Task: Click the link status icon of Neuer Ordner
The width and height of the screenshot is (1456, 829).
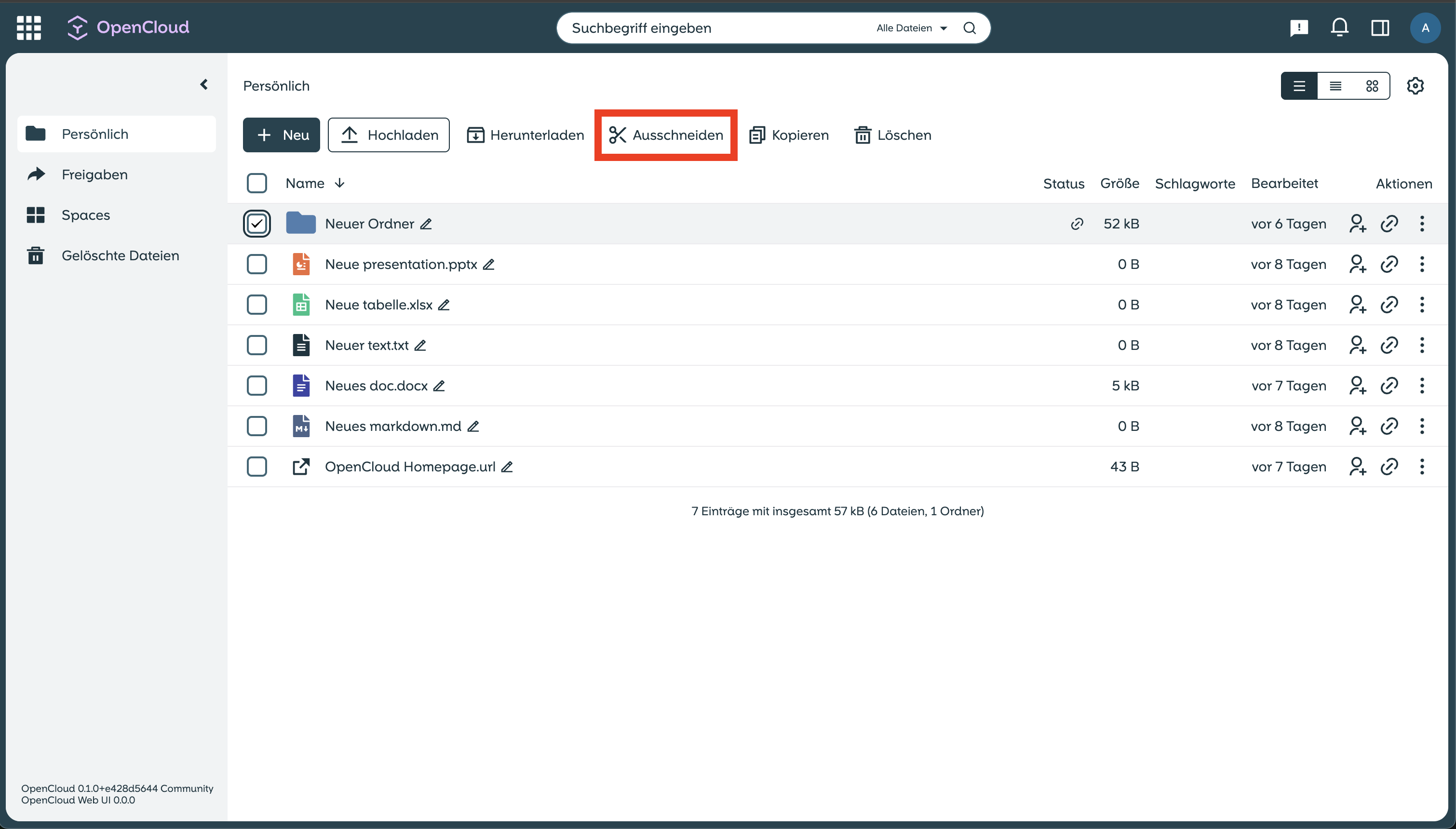Action: coord(1077,224)
